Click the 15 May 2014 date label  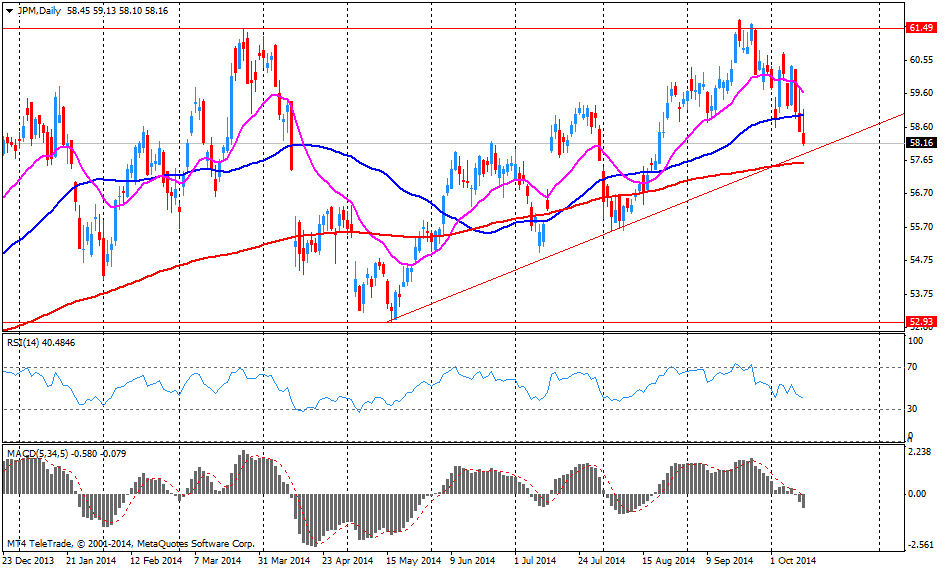point(414,561)
